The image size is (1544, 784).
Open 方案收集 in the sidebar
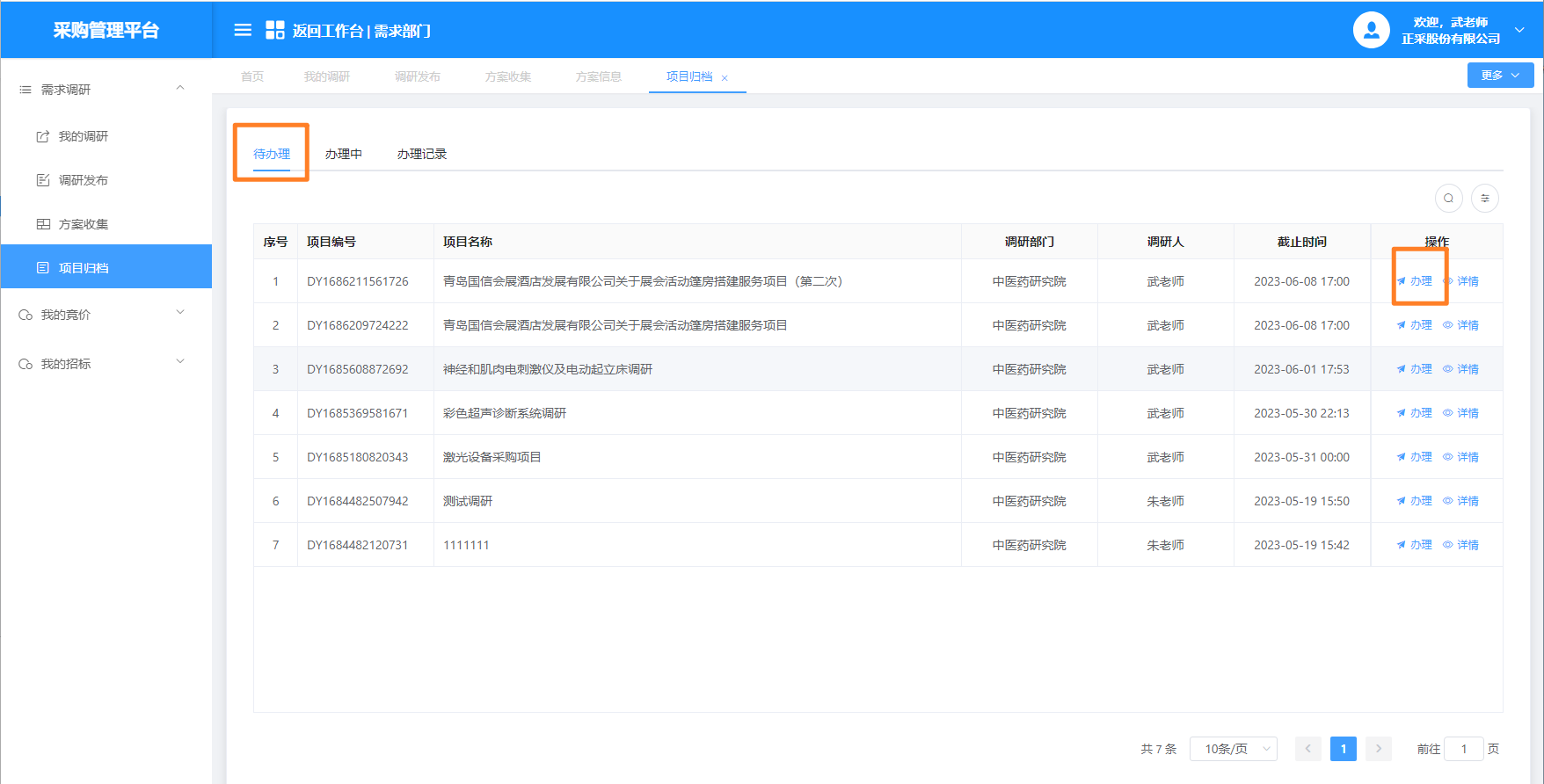pos(83,224)
